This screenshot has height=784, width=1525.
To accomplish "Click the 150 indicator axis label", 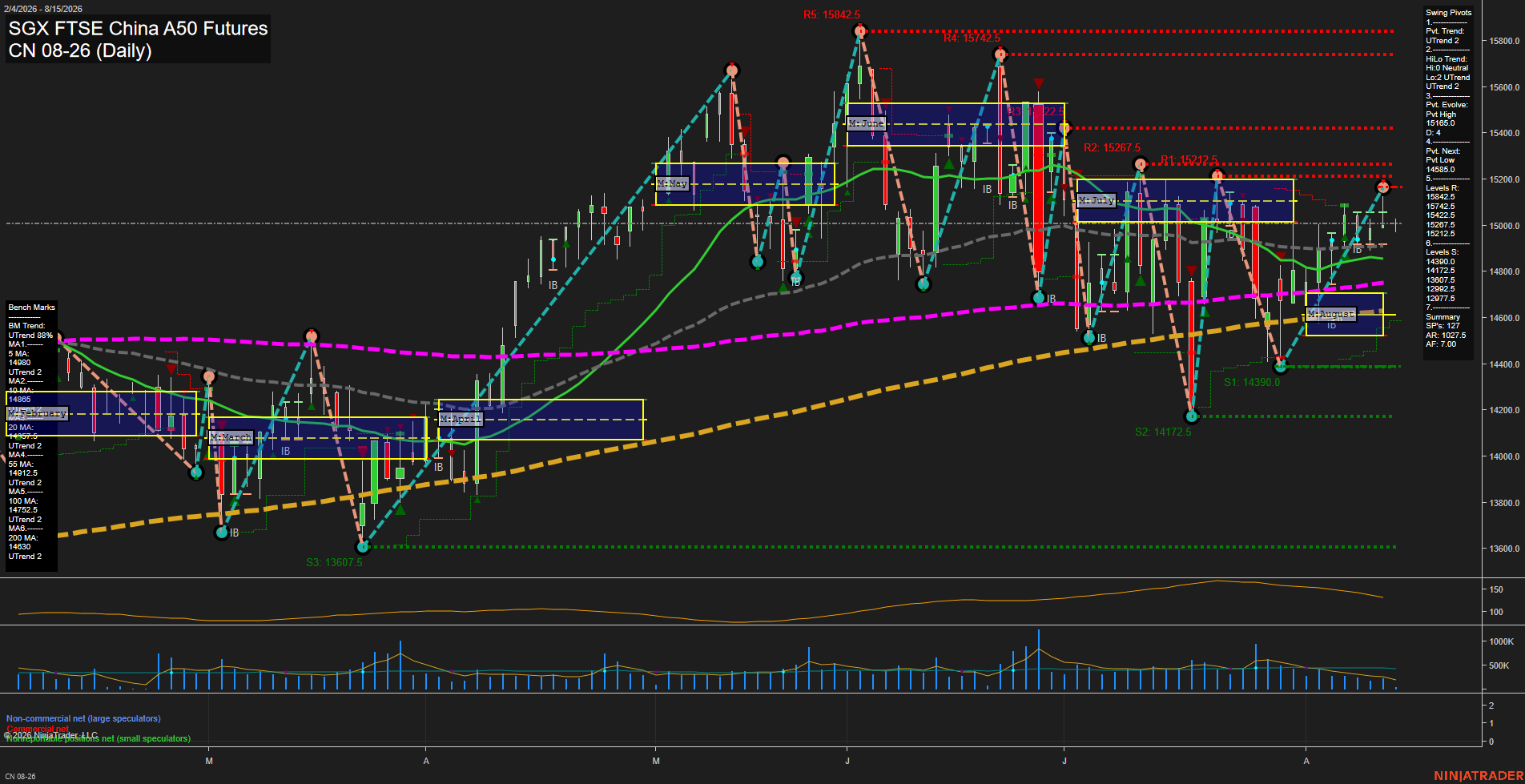I will [1495, 589].
